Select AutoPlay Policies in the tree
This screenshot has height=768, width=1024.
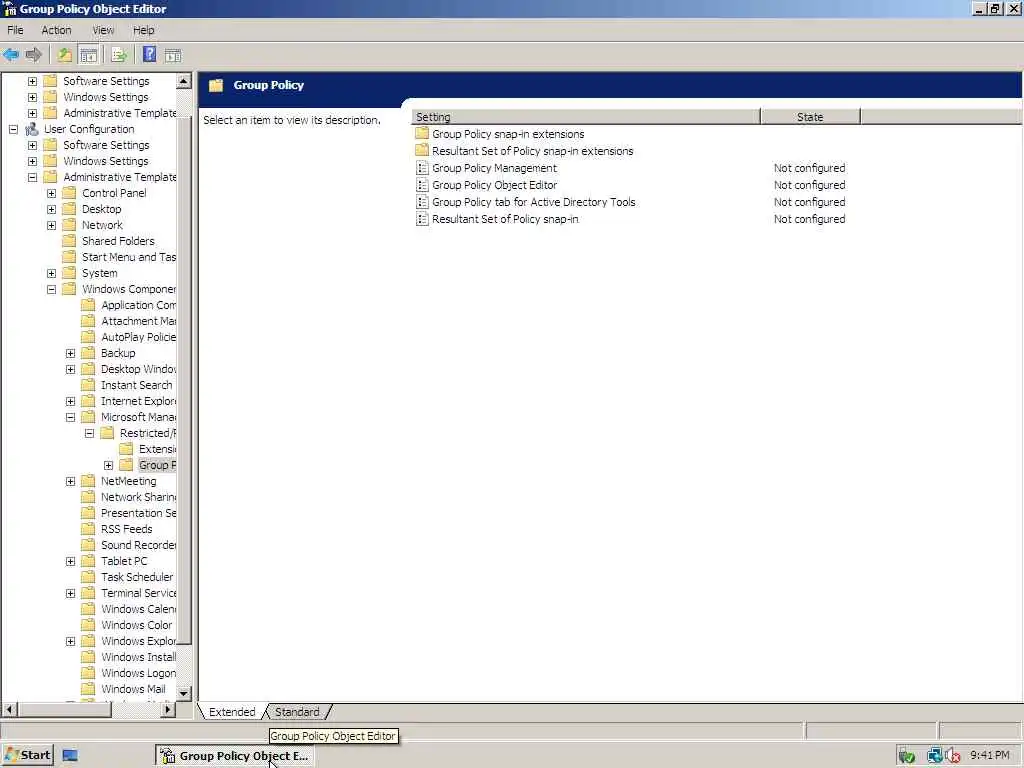138,337
